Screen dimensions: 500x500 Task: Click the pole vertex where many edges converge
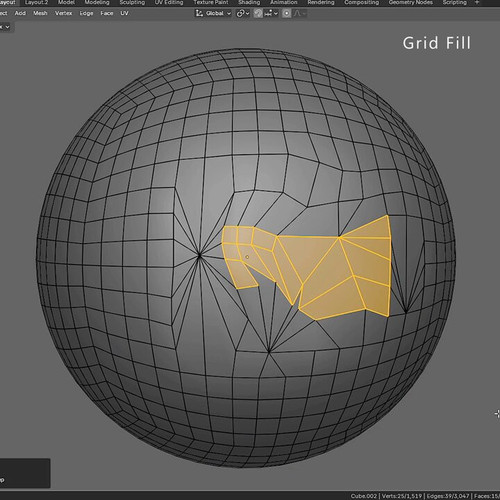(199, 256)
